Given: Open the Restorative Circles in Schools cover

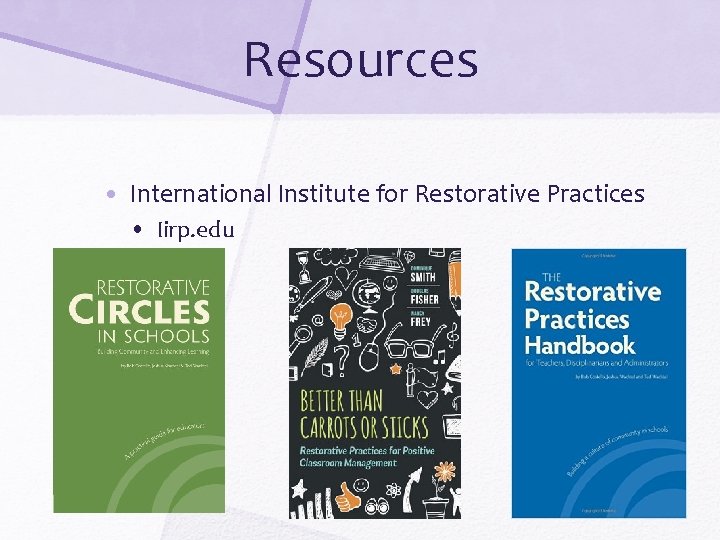Looking at the screenshot, I should coord(139,380).
